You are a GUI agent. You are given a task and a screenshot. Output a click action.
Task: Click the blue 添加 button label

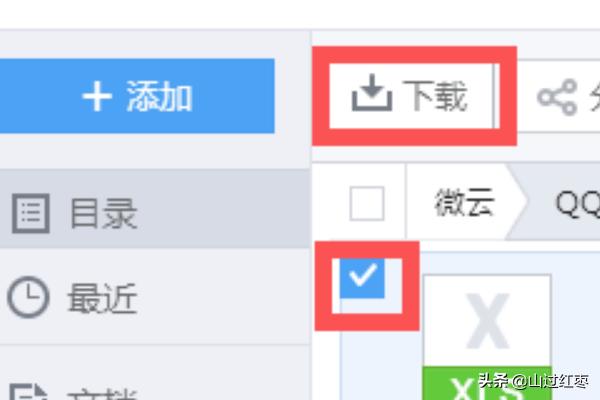pyautogui.click(x=159, y=96)
